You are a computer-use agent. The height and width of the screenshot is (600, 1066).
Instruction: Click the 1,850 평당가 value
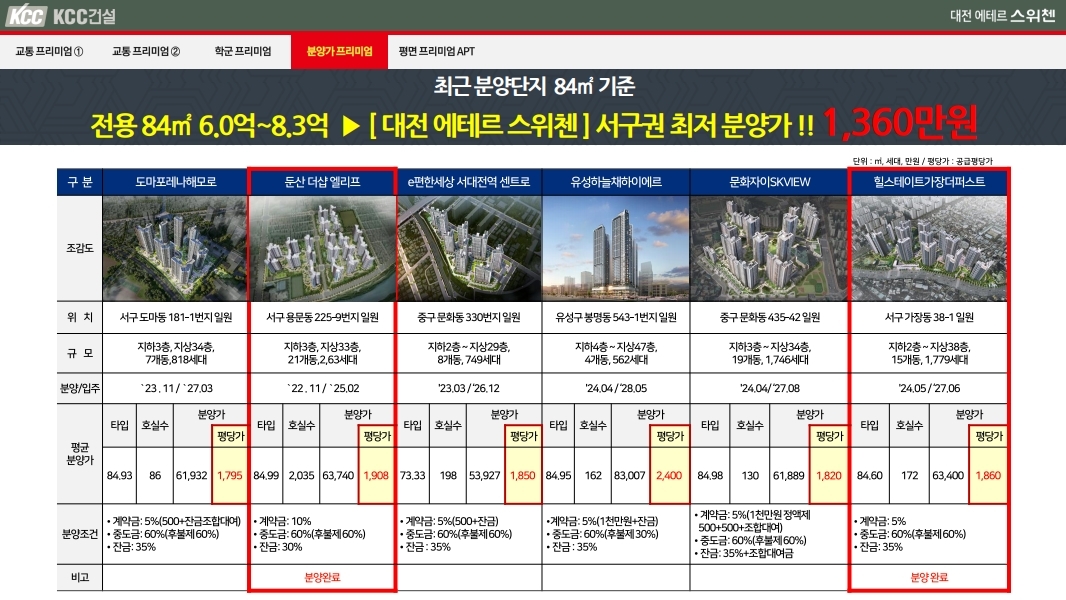(x=523, y=476)
